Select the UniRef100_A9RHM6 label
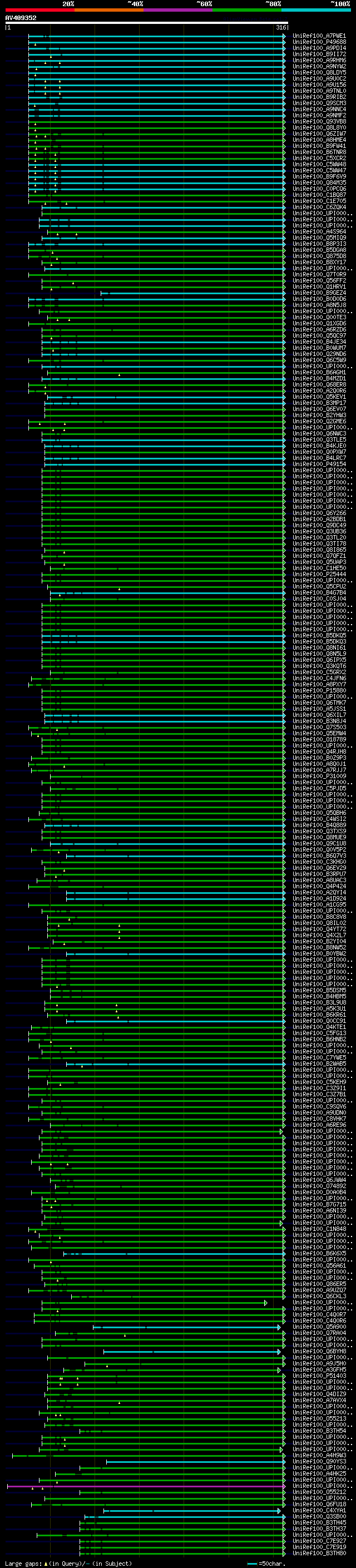 [x=319, y=60]
